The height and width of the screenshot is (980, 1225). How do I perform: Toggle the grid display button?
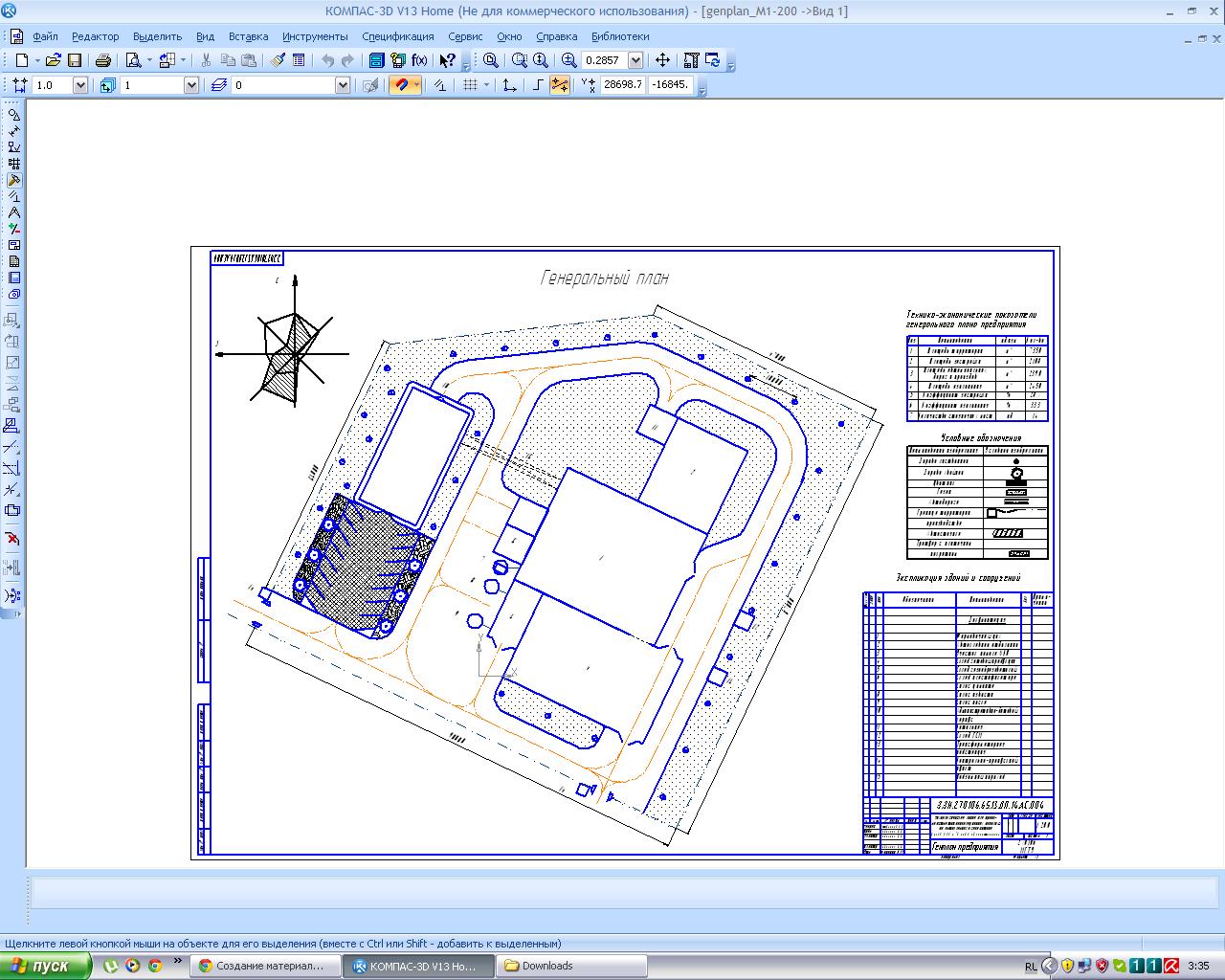click(470, 85)
